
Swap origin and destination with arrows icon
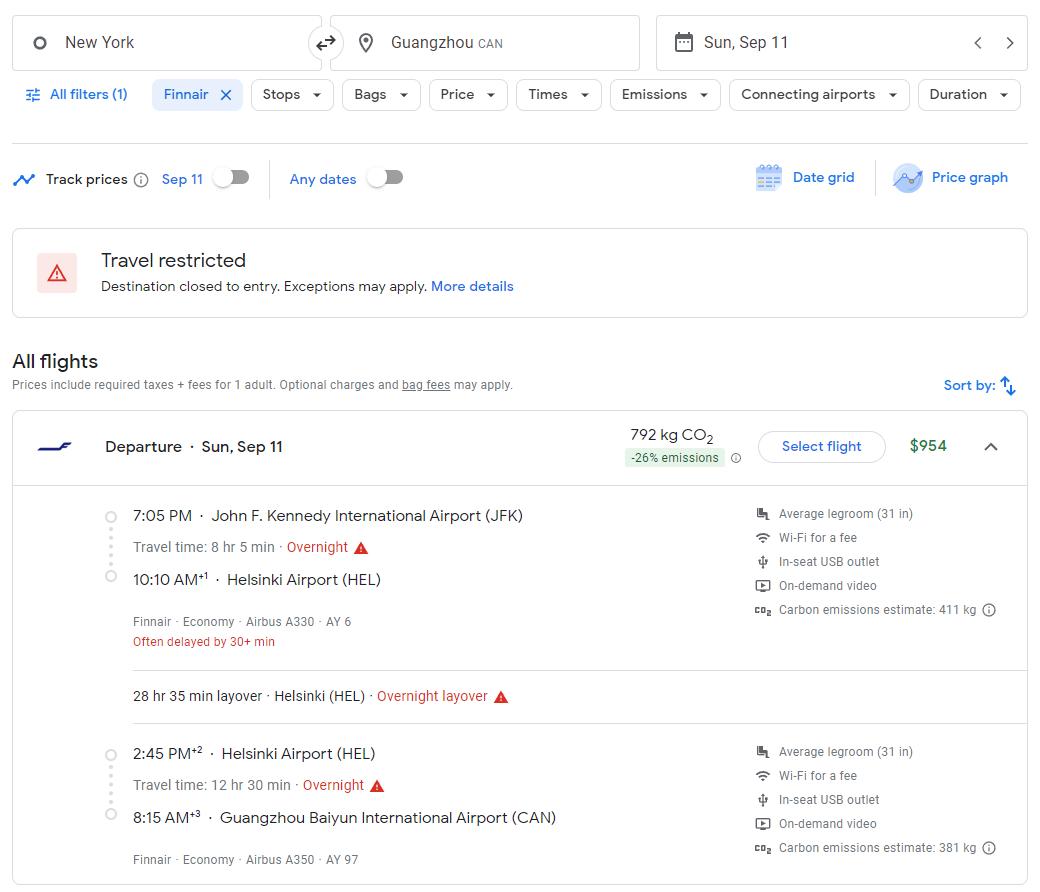pos(326,43)
